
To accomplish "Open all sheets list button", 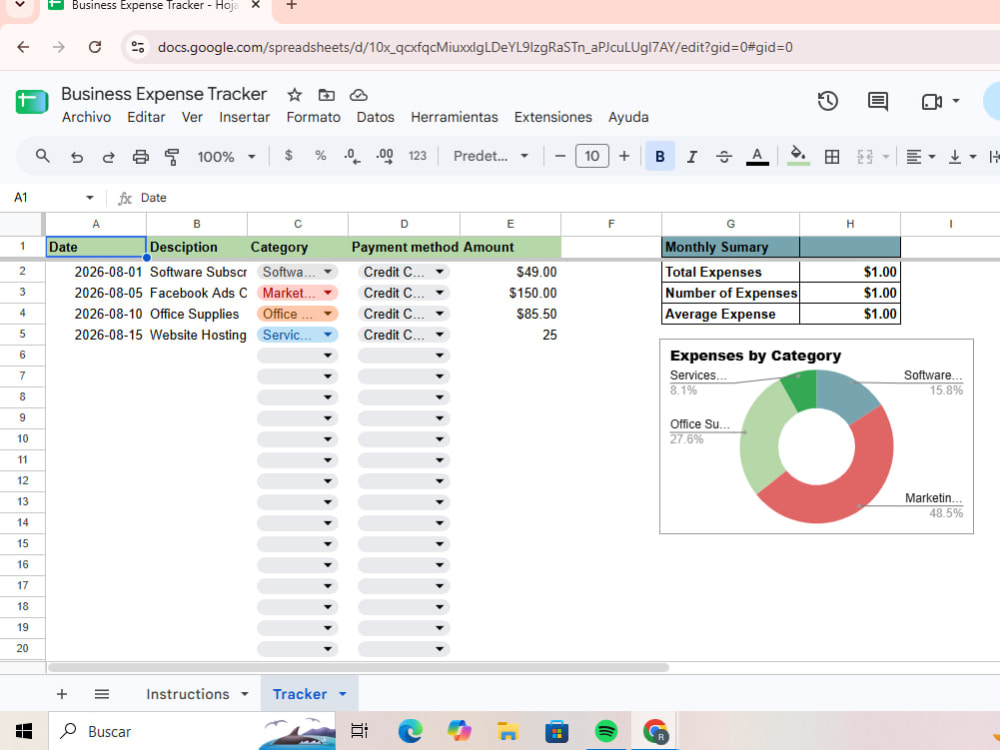I will coord(101,694).
